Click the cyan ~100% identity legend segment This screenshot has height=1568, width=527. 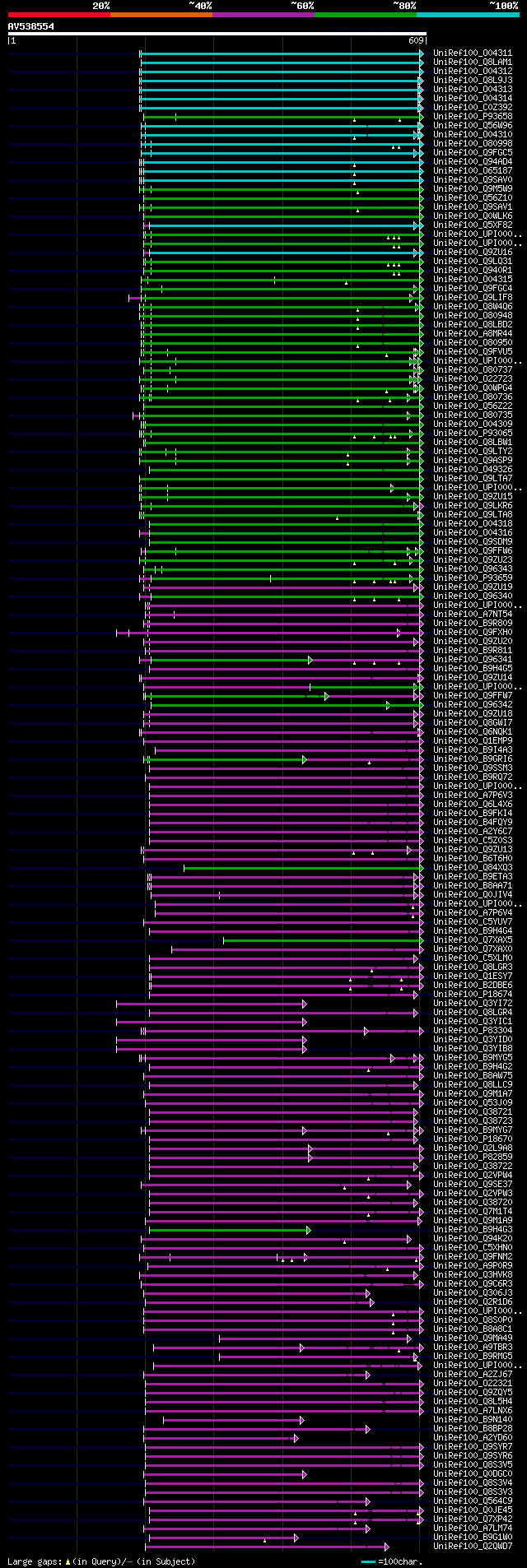point(468,15)
